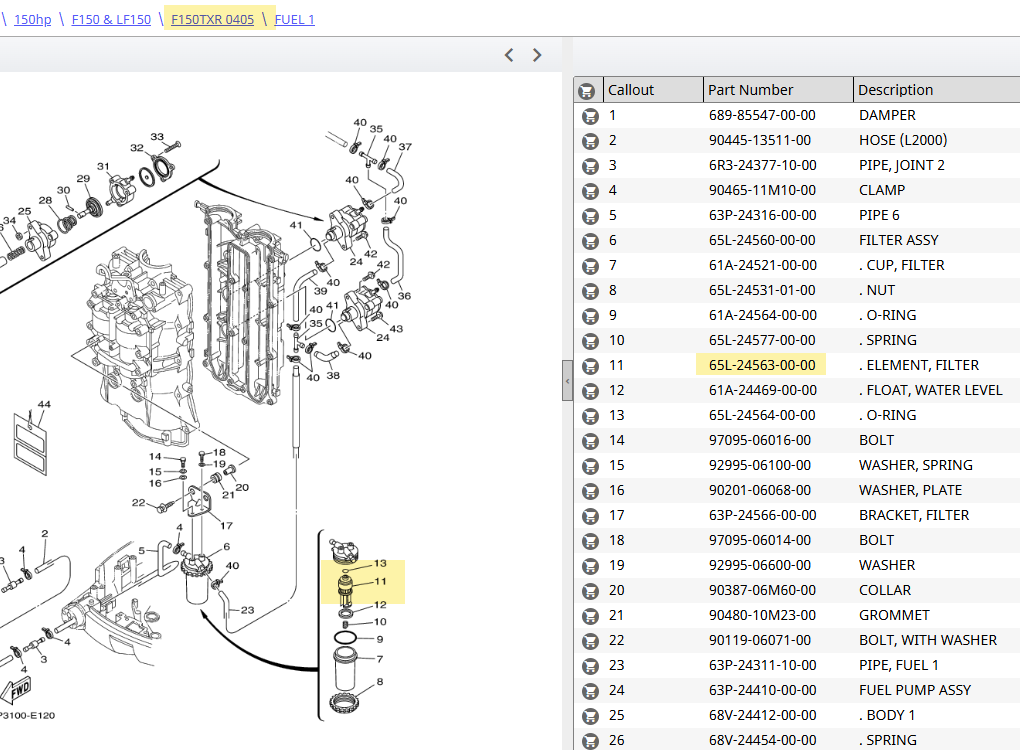Add CLAMP 90465-11M10-00 to cart
This screenshot has width=1020, height=750.
590,191
